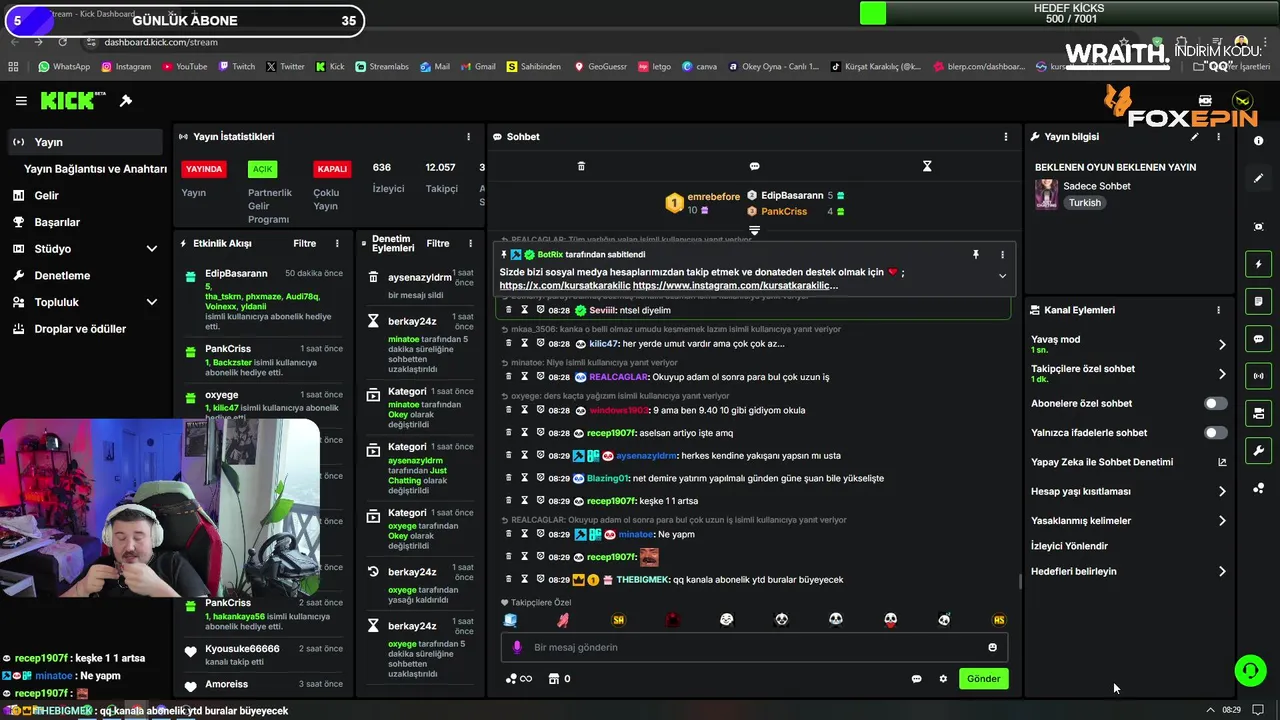Click the hourglass icon under the Sohbet header
1280x720 pixels.
(927, 166)
